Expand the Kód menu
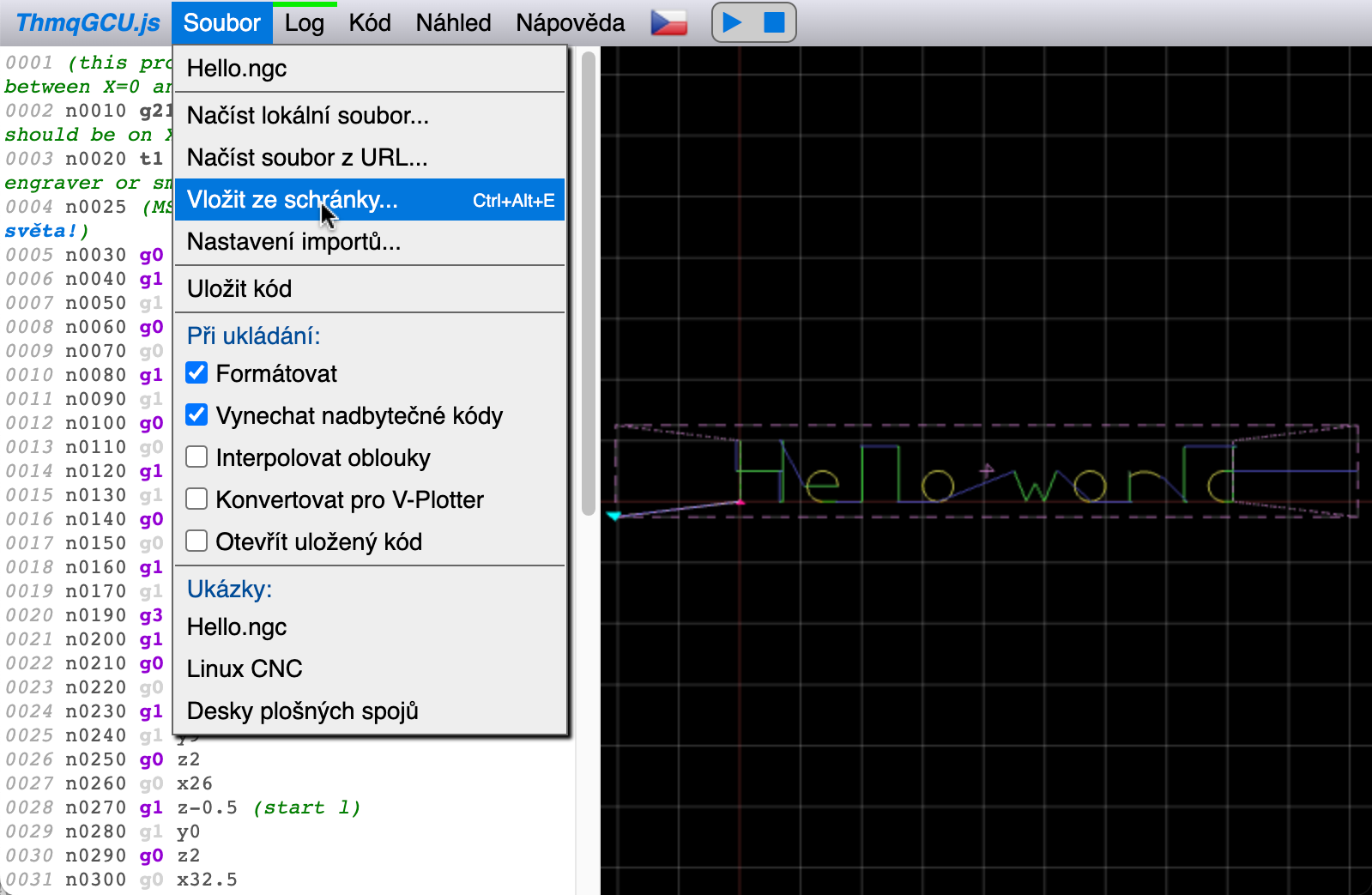This screenshot has width=1372, height=895. [370, 23]
